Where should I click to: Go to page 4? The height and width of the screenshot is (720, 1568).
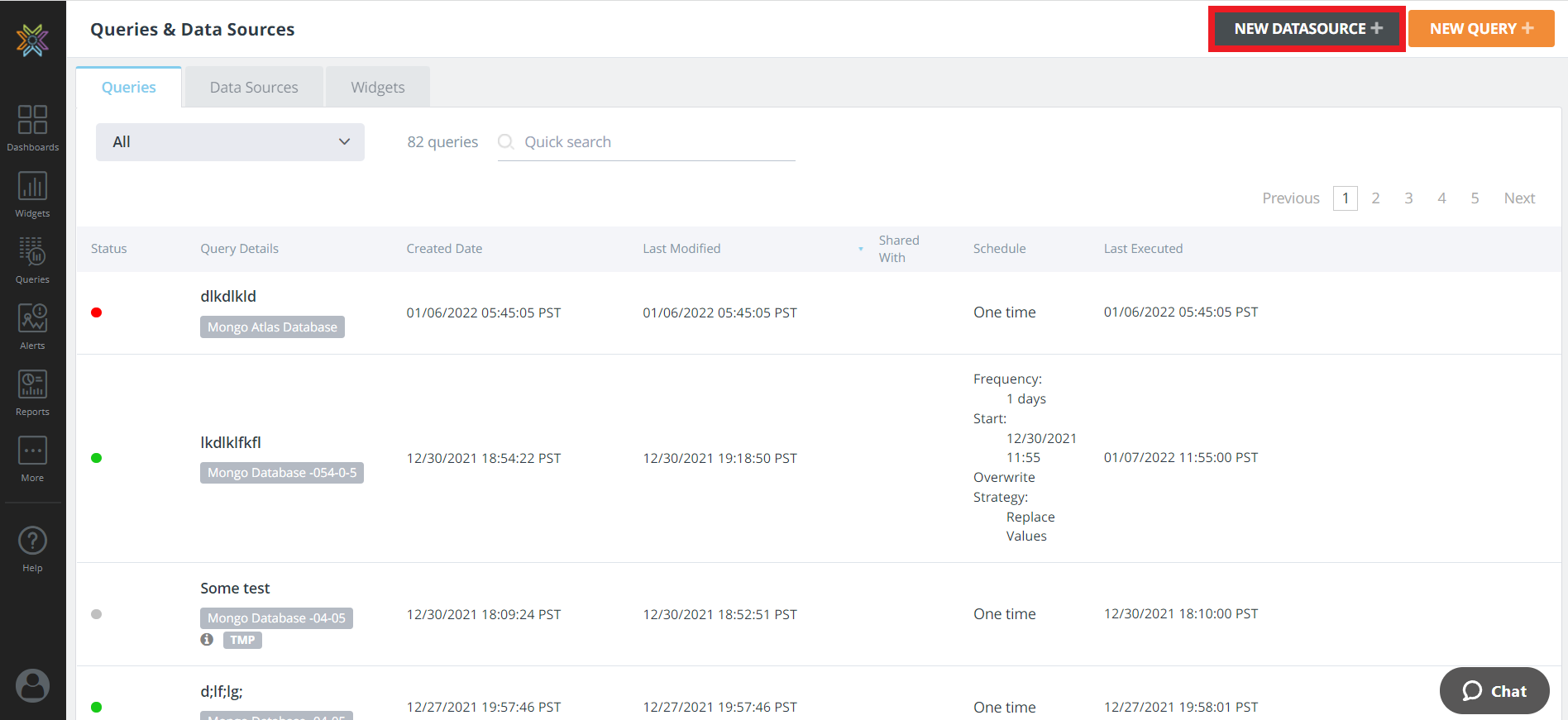click(x=1441, y=198)
